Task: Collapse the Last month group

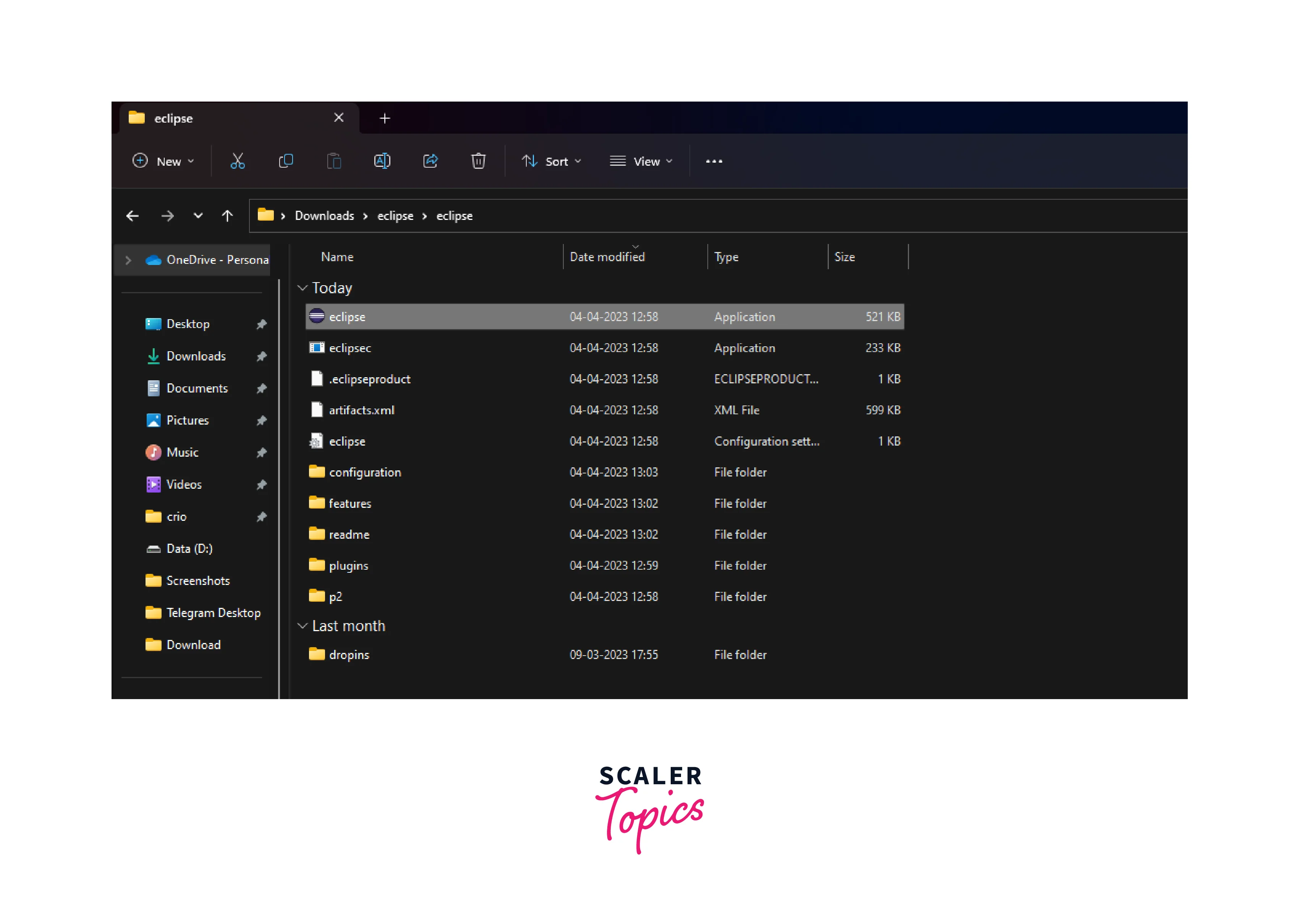Action: click(x=303, y=626)
